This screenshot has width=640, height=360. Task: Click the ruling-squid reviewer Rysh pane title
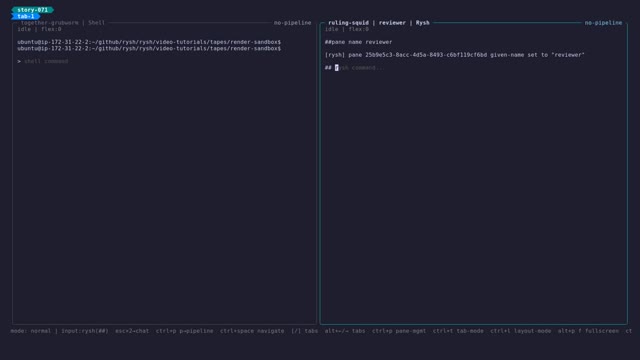tap(379, 23)
